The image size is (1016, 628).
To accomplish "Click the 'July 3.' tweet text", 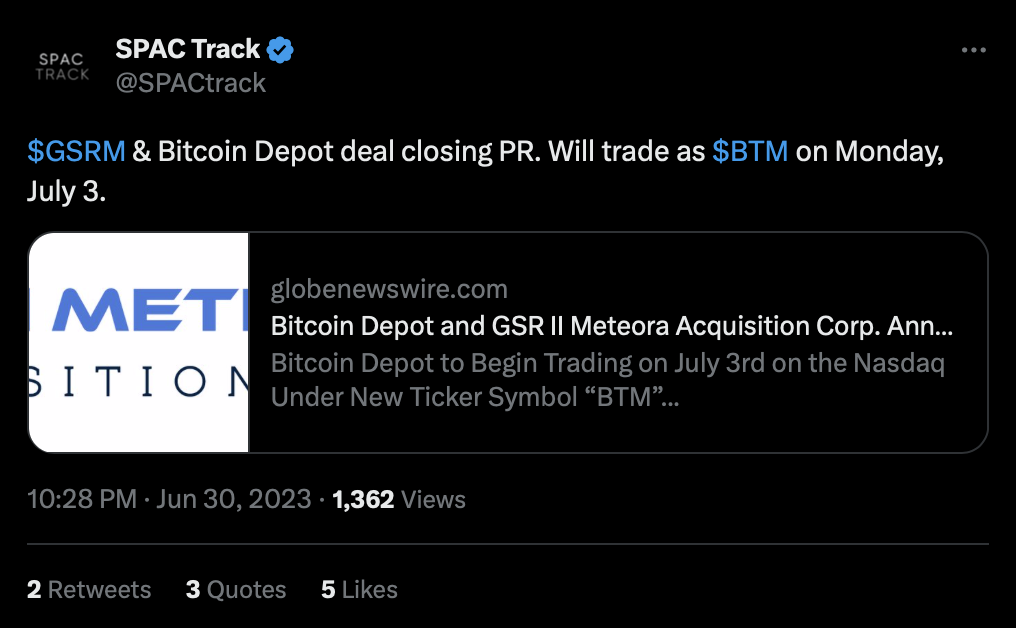I will (66, 191).
